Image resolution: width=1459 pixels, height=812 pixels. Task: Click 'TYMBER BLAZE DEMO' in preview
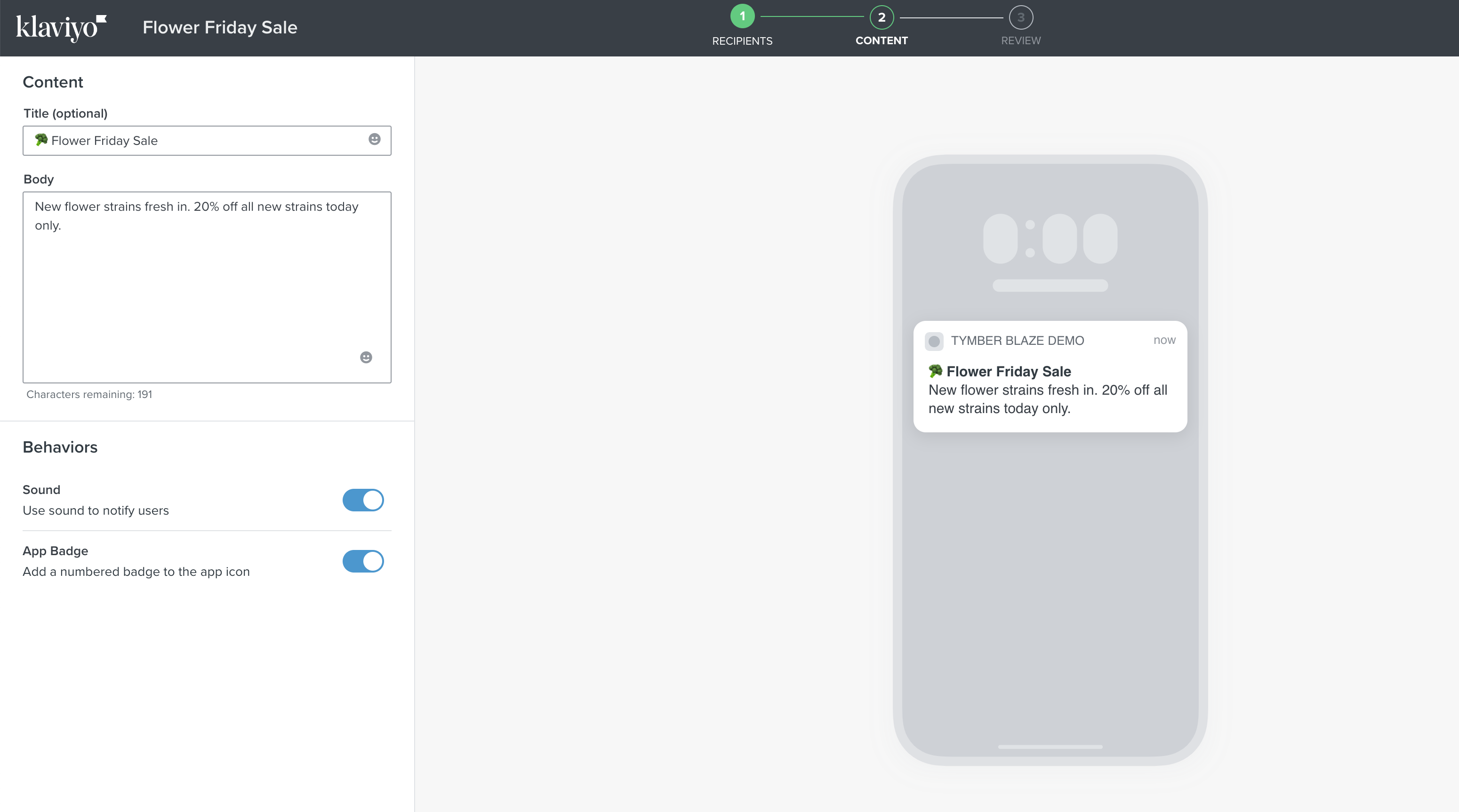(1017, 340)
